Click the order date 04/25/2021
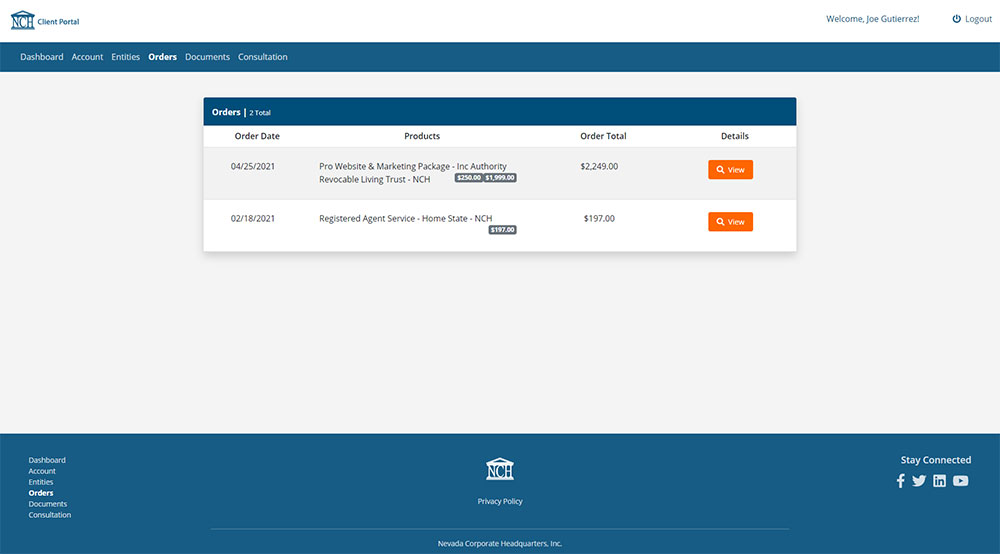Image resolution: width=1000 pixels, height=554 pixels. coord(253,166)
